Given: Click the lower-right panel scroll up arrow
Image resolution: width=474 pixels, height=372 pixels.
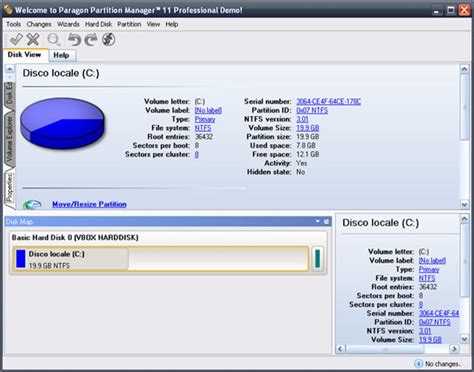Looking at the screenshot, I should tap(464, 219).
